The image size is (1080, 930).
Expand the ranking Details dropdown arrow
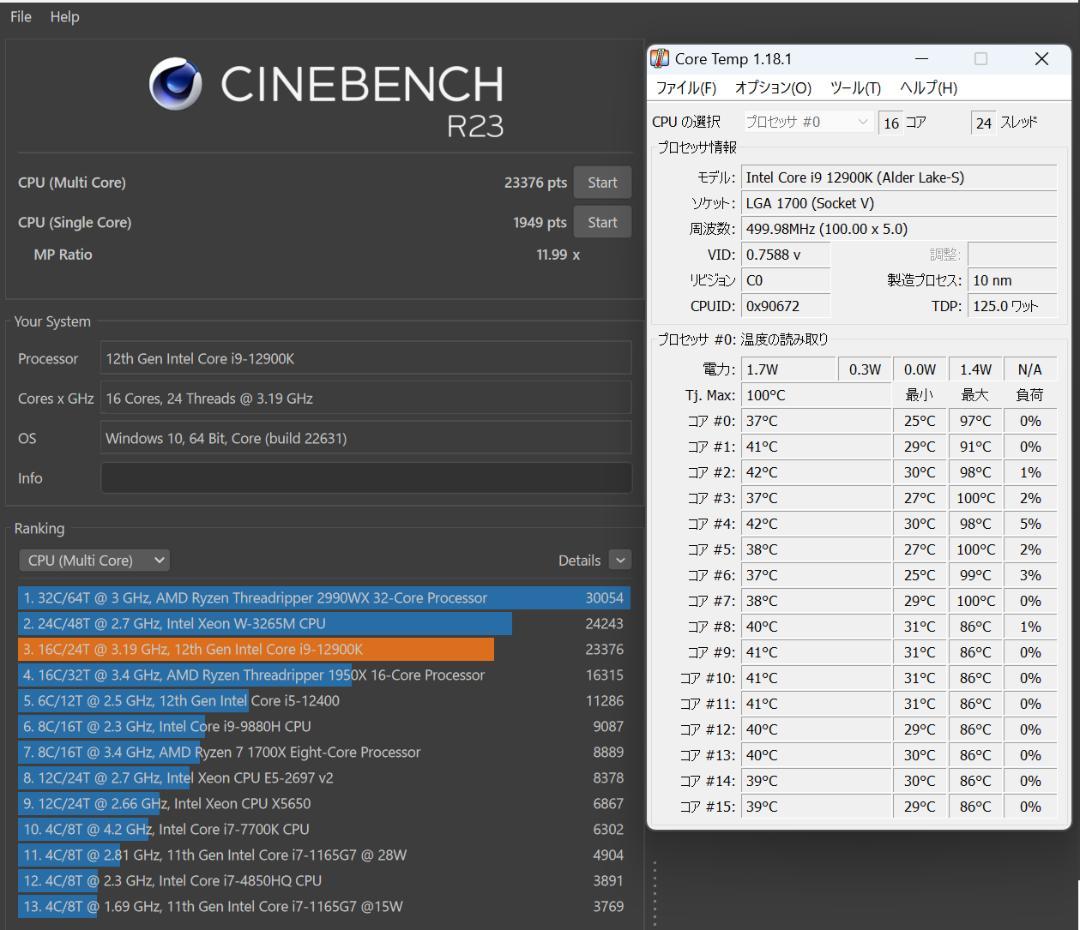click(x=620, y=560)
